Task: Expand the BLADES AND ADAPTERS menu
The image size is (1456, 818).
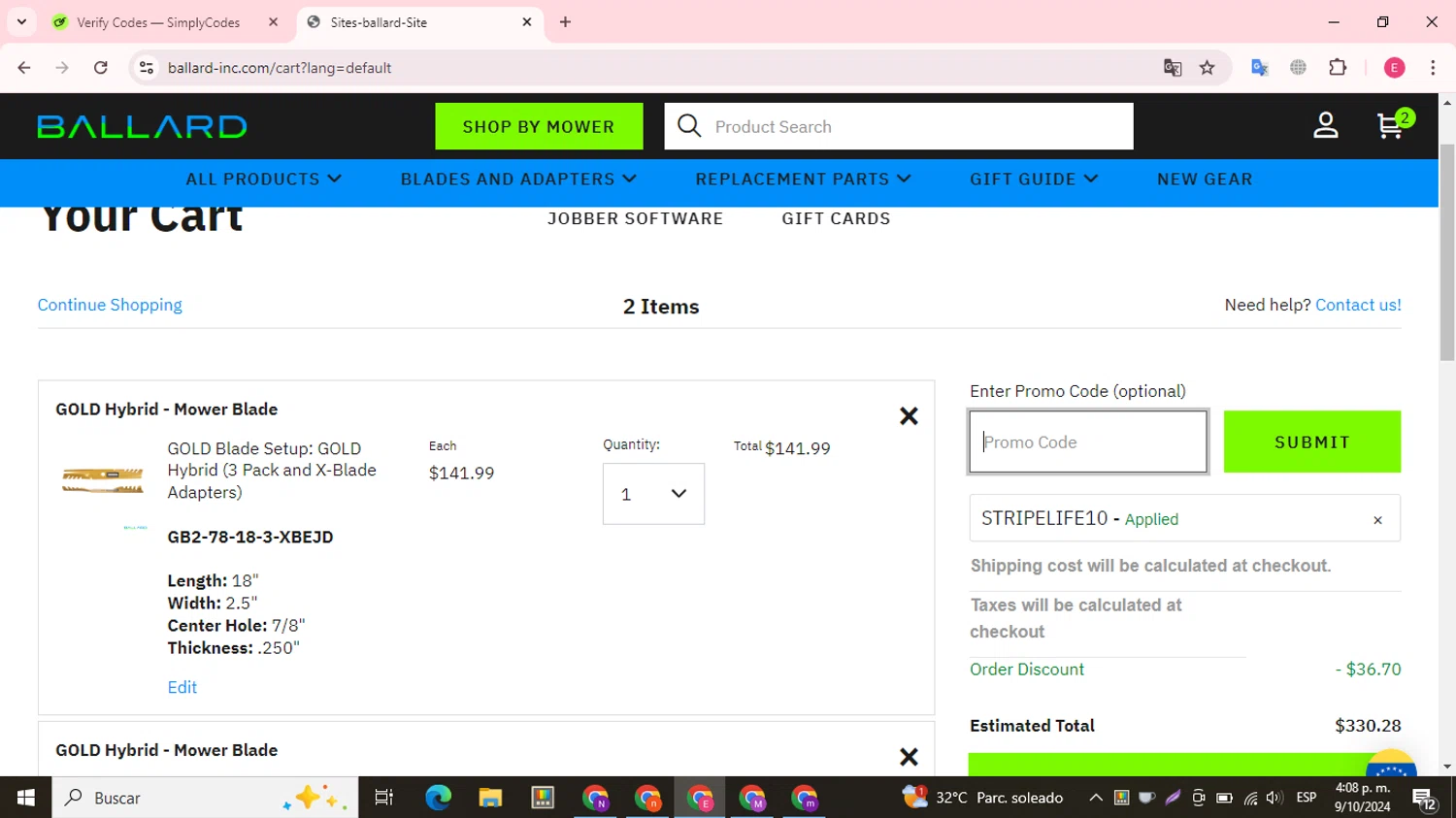Action: coord(518,180)
